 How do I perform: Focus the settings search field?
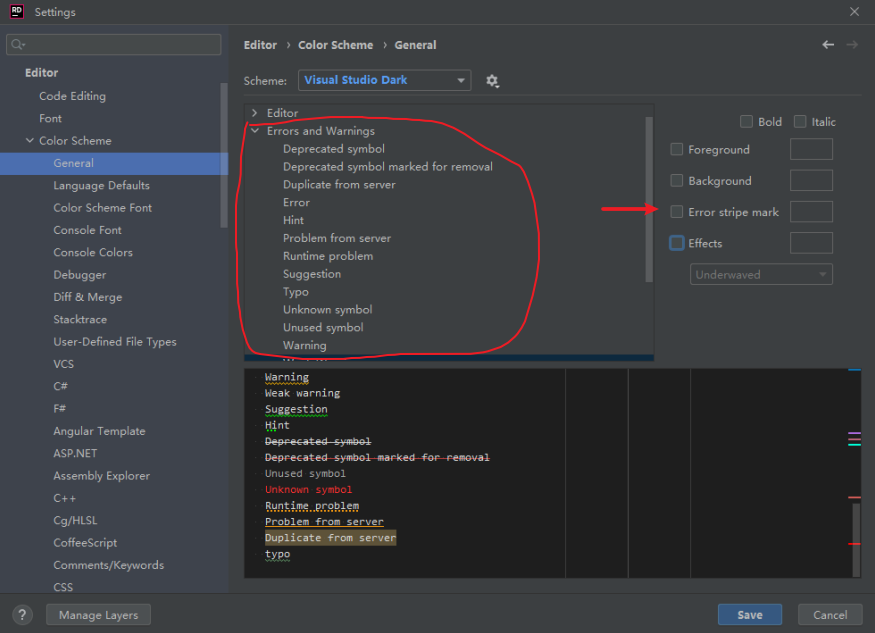114,44
